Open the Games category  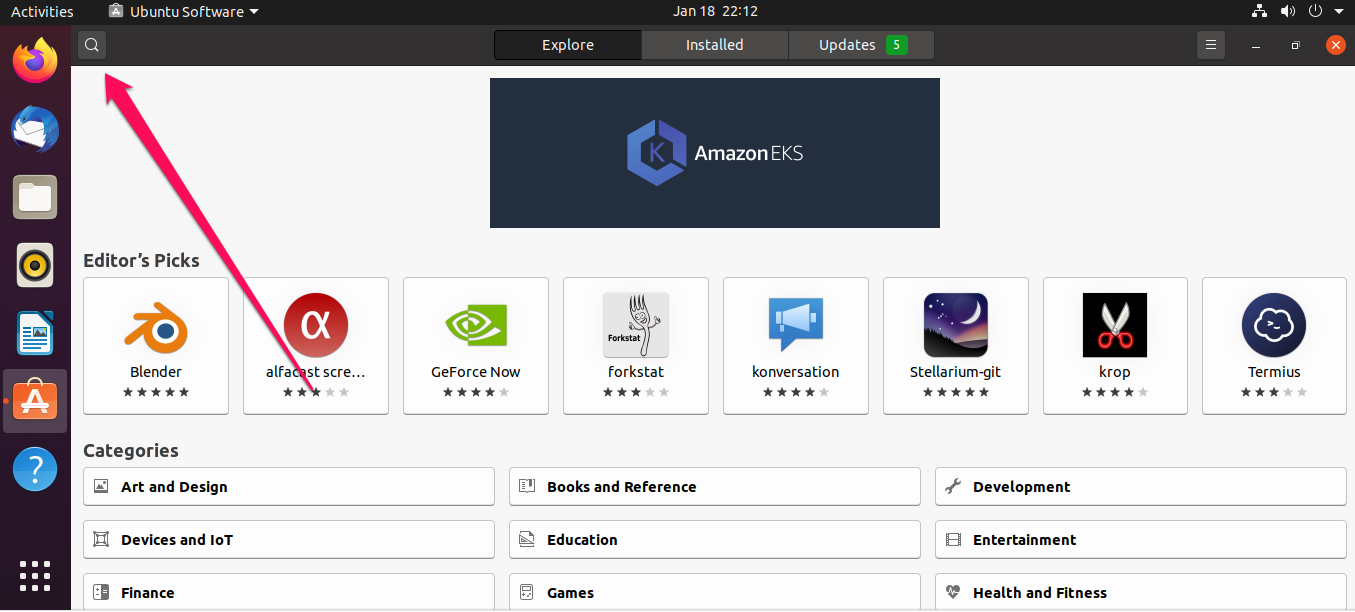715,592
